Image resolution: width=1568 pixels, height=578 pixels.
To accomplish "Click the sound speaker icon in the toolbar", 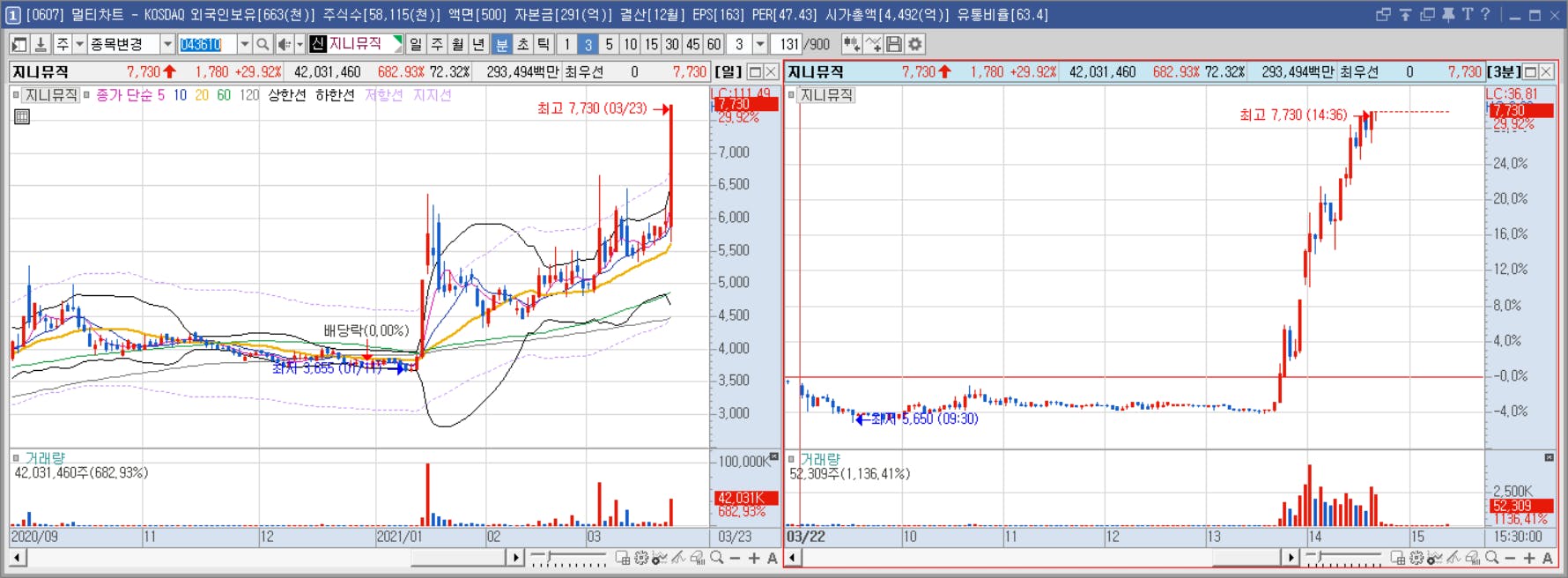I will [284, 44].
